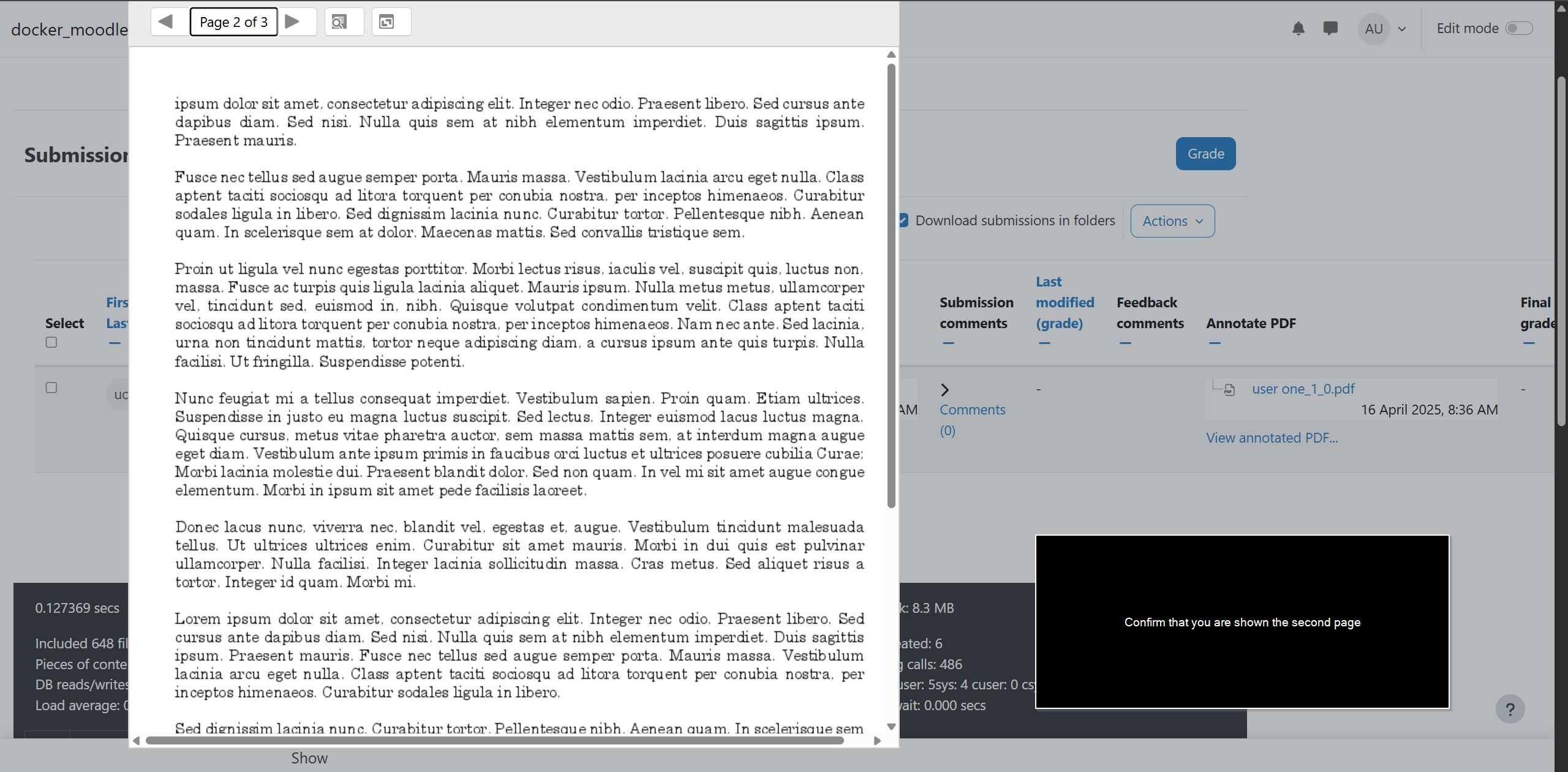Click View annotated PDF link
This screenshot has height=772, width=1568.
click(1272, 438)
